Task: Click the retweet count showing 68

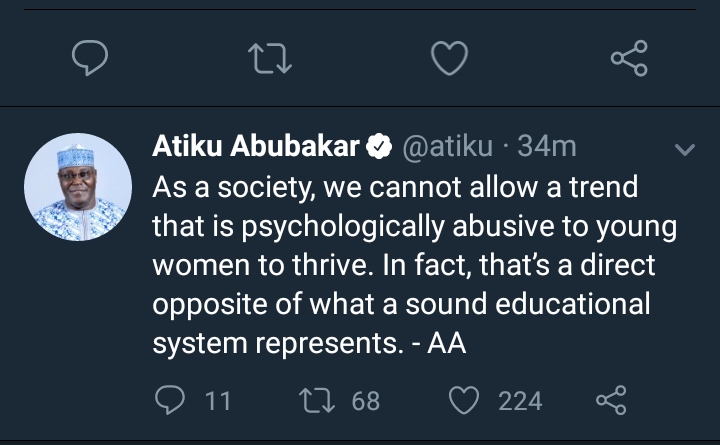Action: (366, 401)
